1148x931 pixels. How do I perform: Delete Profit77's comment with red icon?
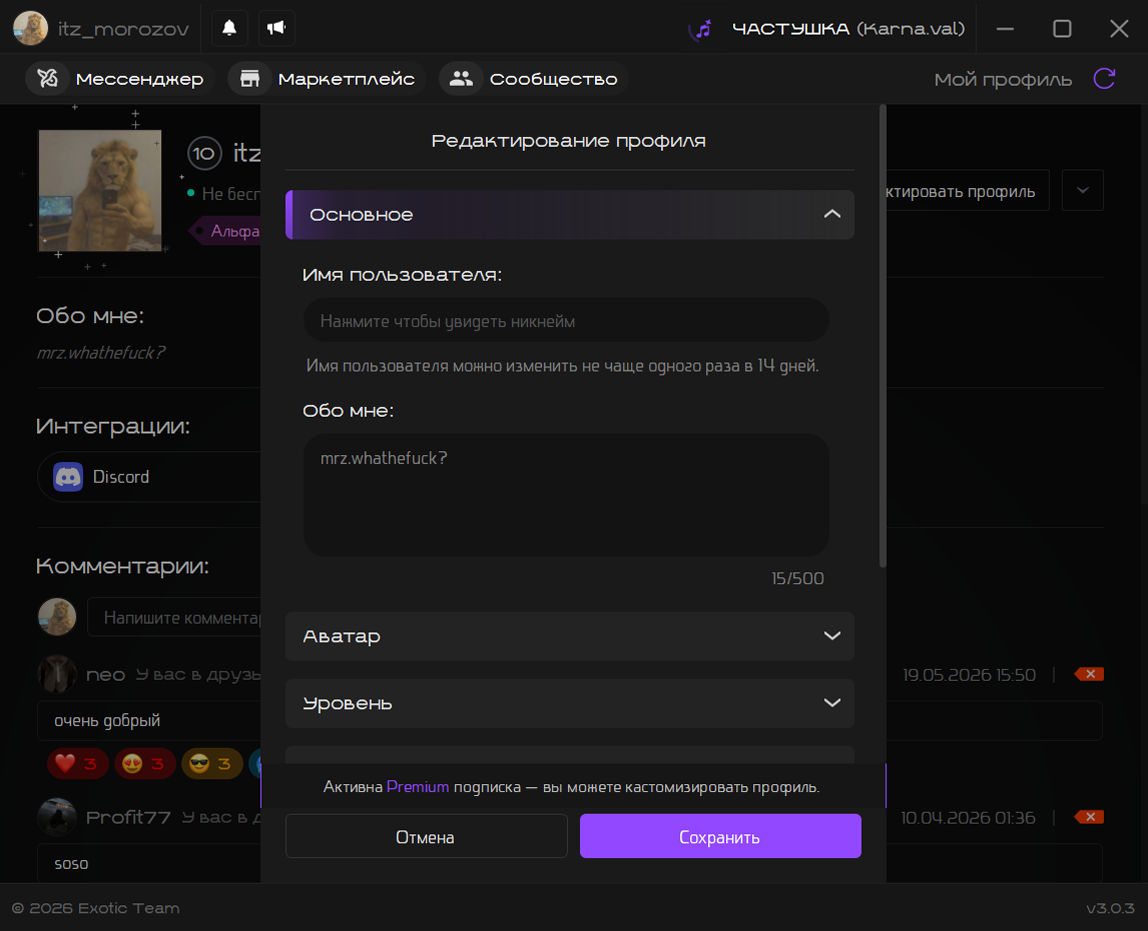pyautogui.click(x=1089, y=817)
